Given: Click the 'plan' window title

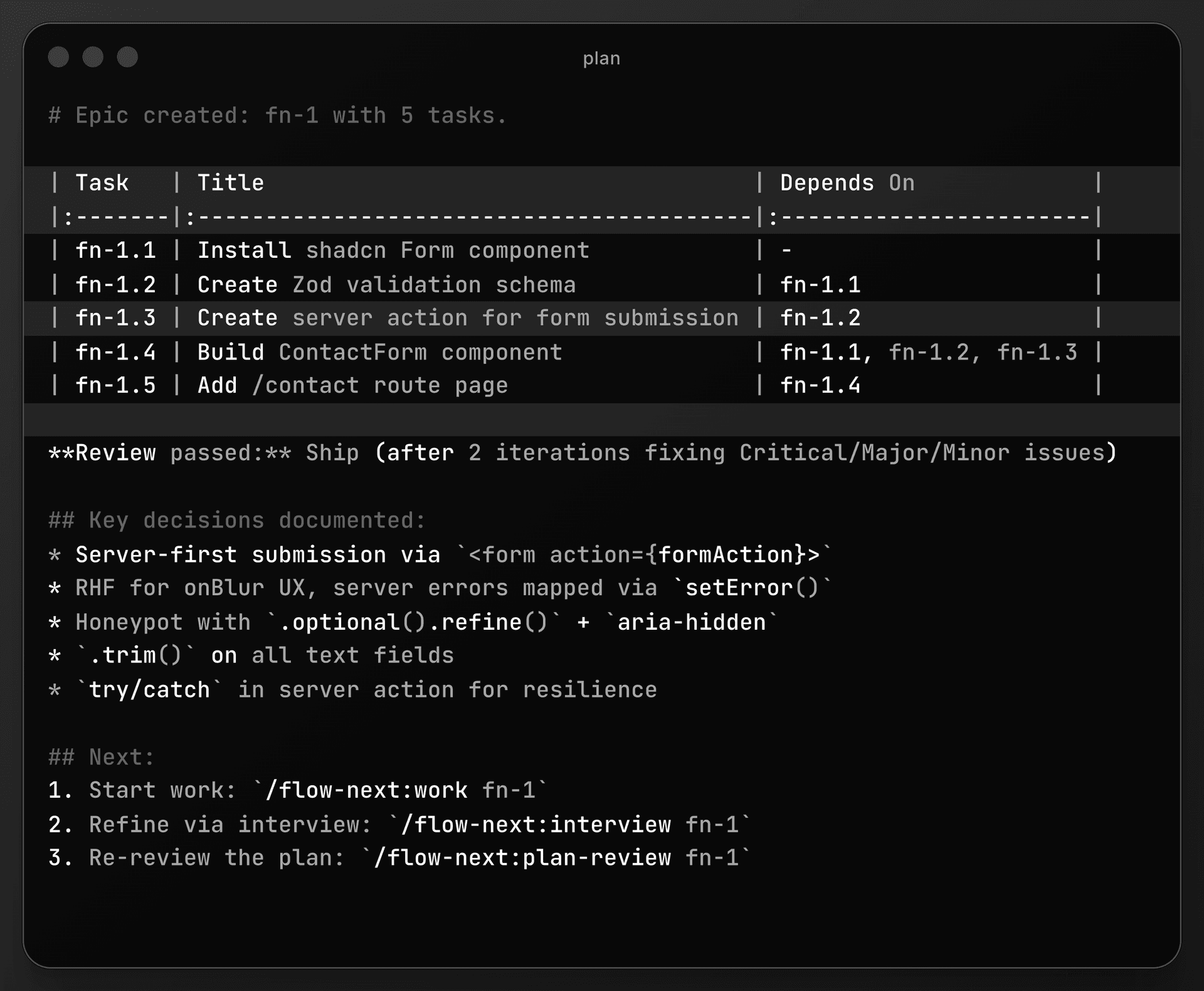Looking at the screenshot, I should (601, 58).
